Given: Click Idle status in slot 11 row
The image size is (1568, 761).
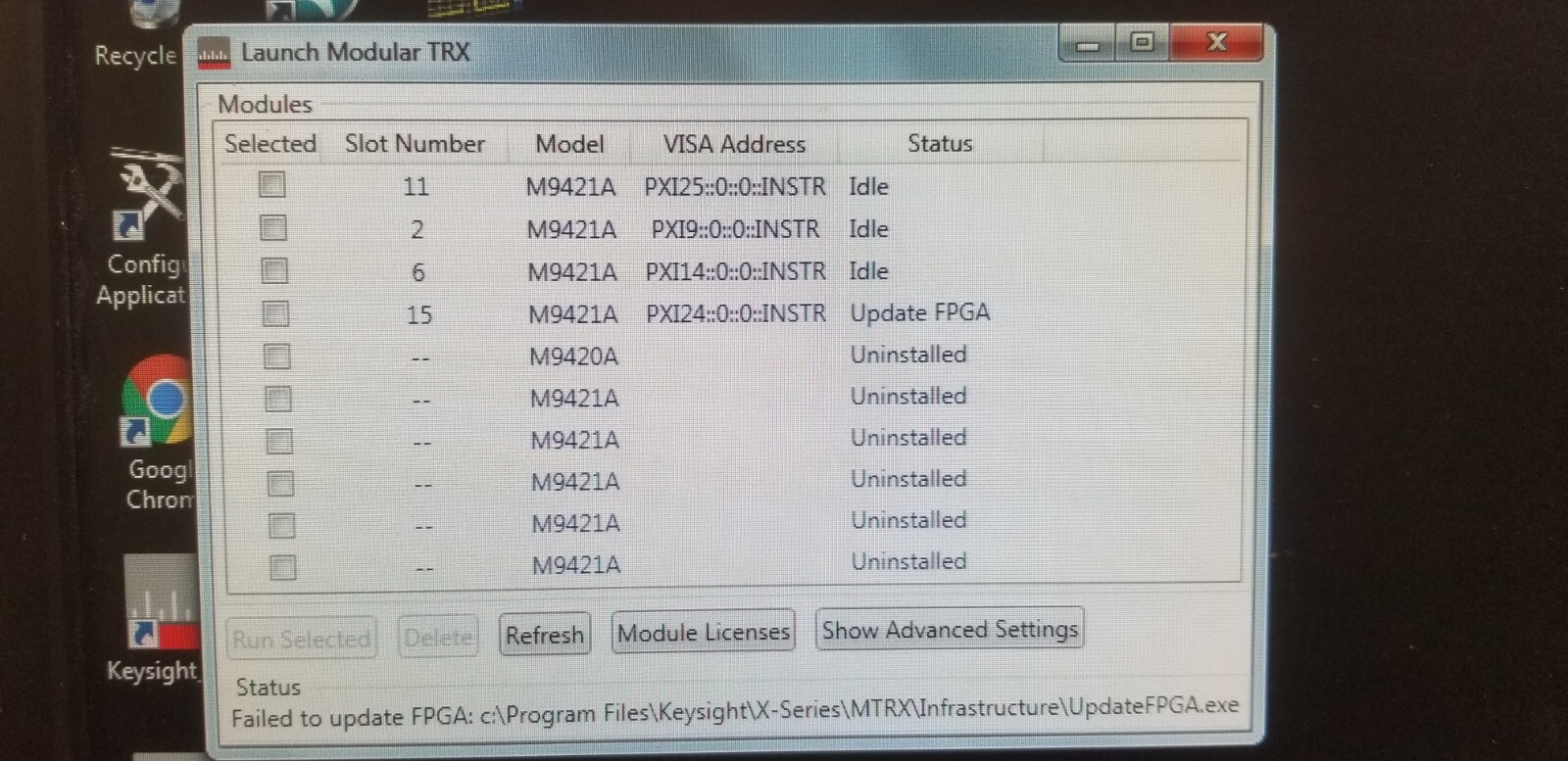Looking at the screenshot, I should click(868, 186).
